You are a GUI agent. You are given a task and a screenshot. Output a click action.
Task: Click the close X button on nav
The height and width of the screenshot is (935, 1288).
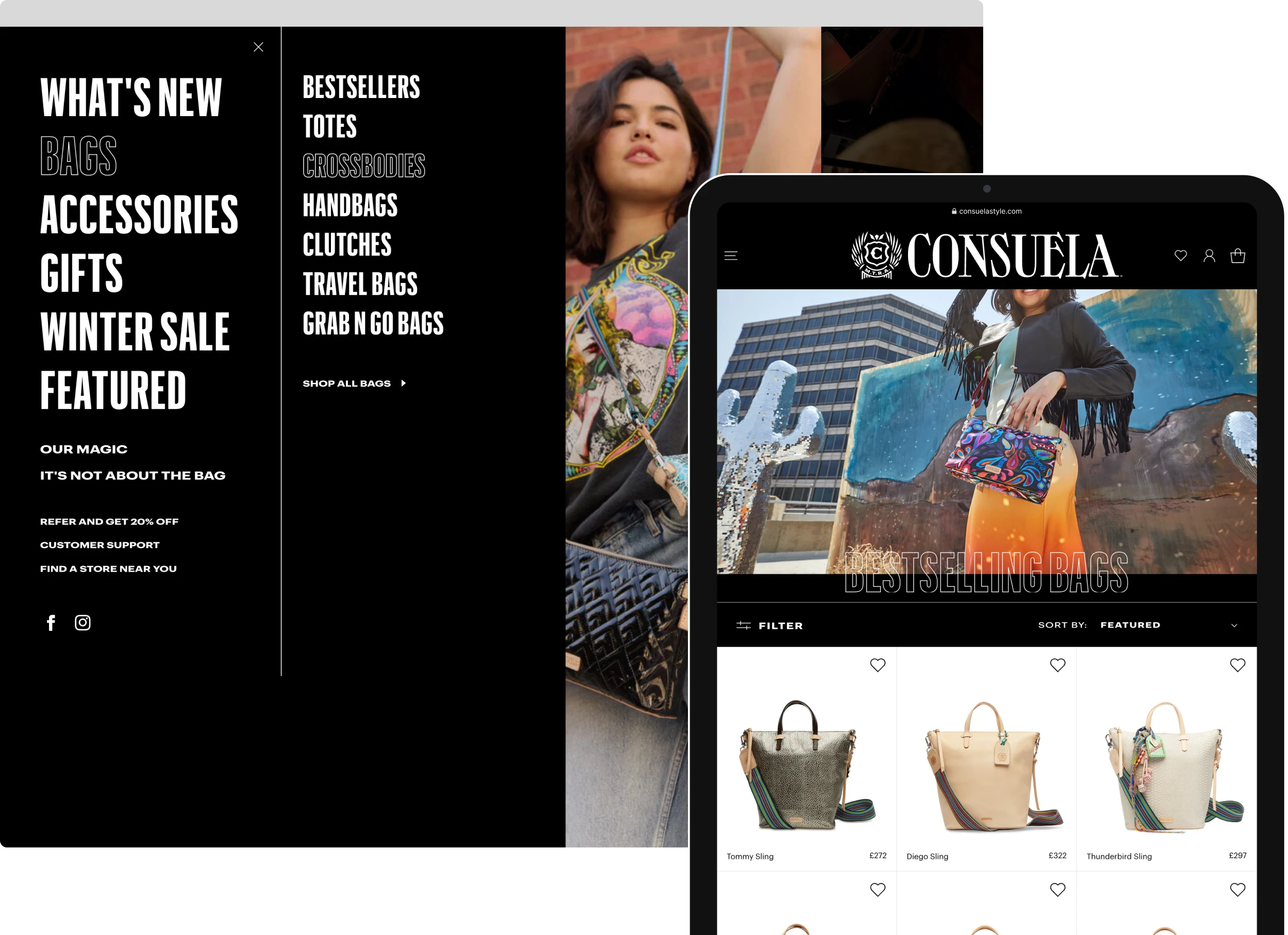click(259, 47)
